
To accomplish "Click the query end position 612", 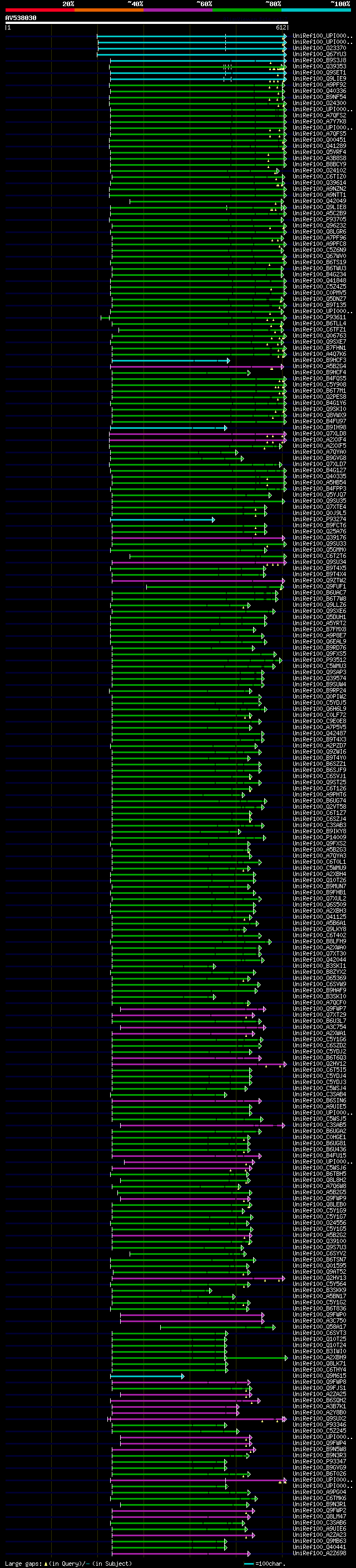I will click(x=281, y=27).
